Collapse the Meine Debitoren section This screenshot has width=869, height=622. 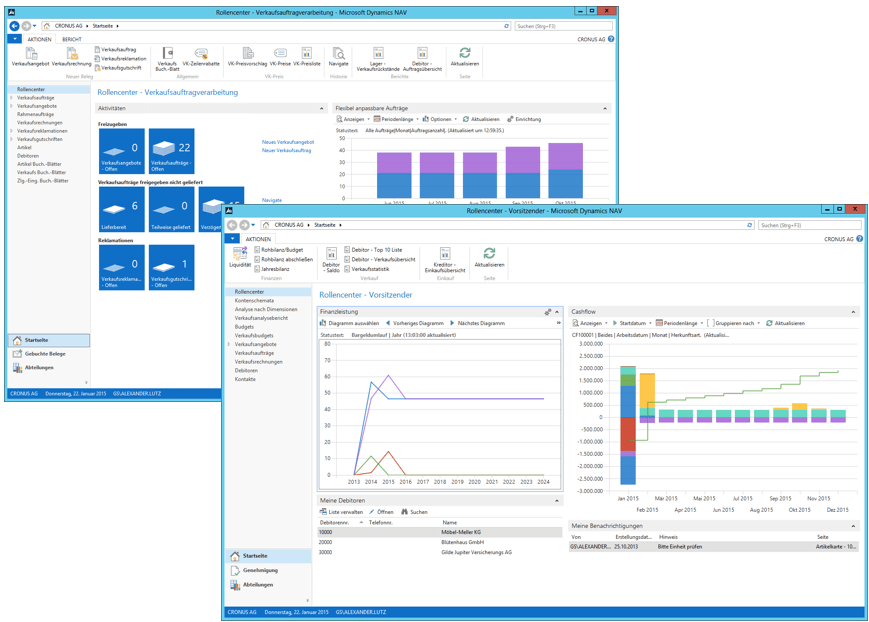(x=556, y=501)
